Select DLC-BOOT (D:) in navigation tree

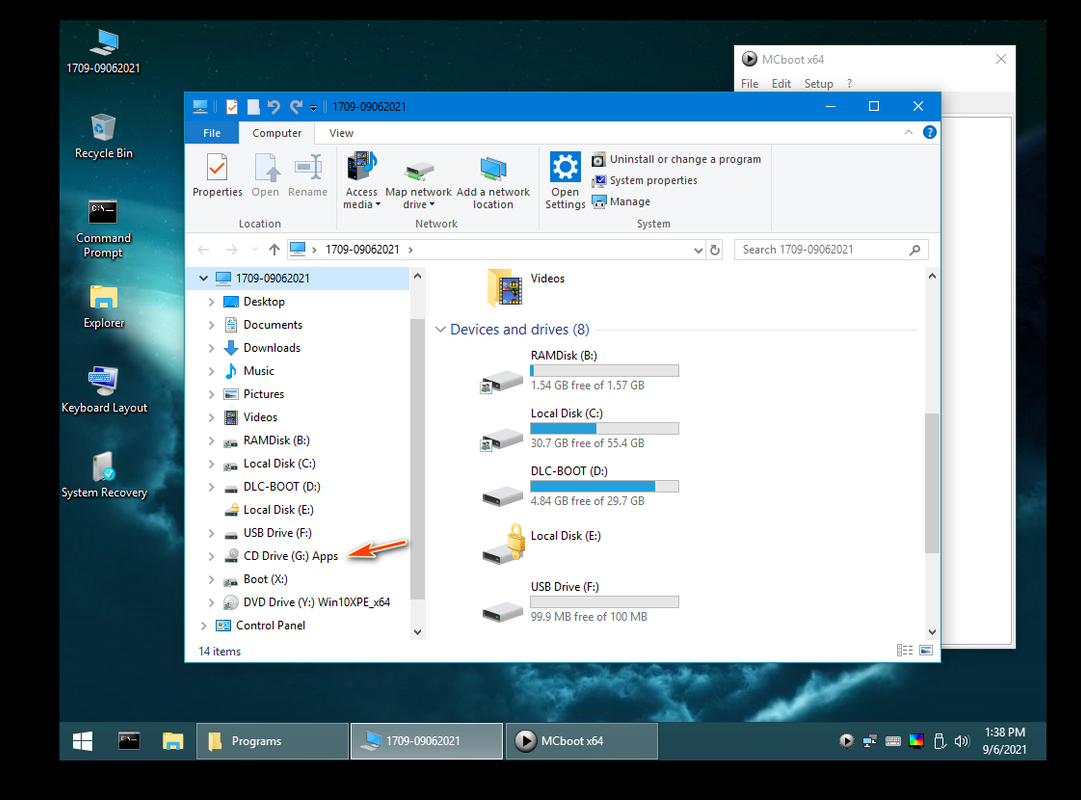click(x=281, y=487)
